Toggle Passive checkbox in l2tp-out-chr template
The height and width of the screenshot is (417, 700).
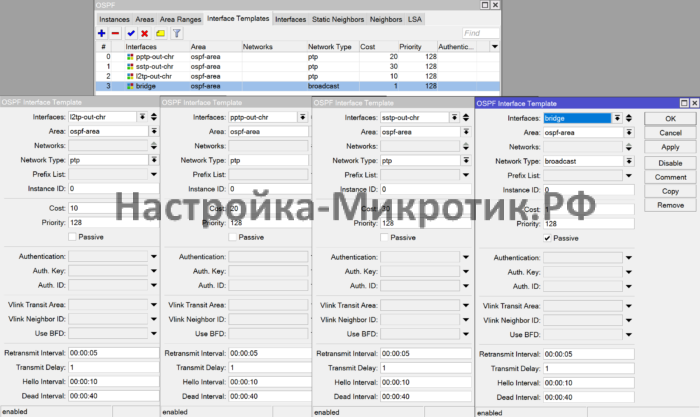pos(72,237)
